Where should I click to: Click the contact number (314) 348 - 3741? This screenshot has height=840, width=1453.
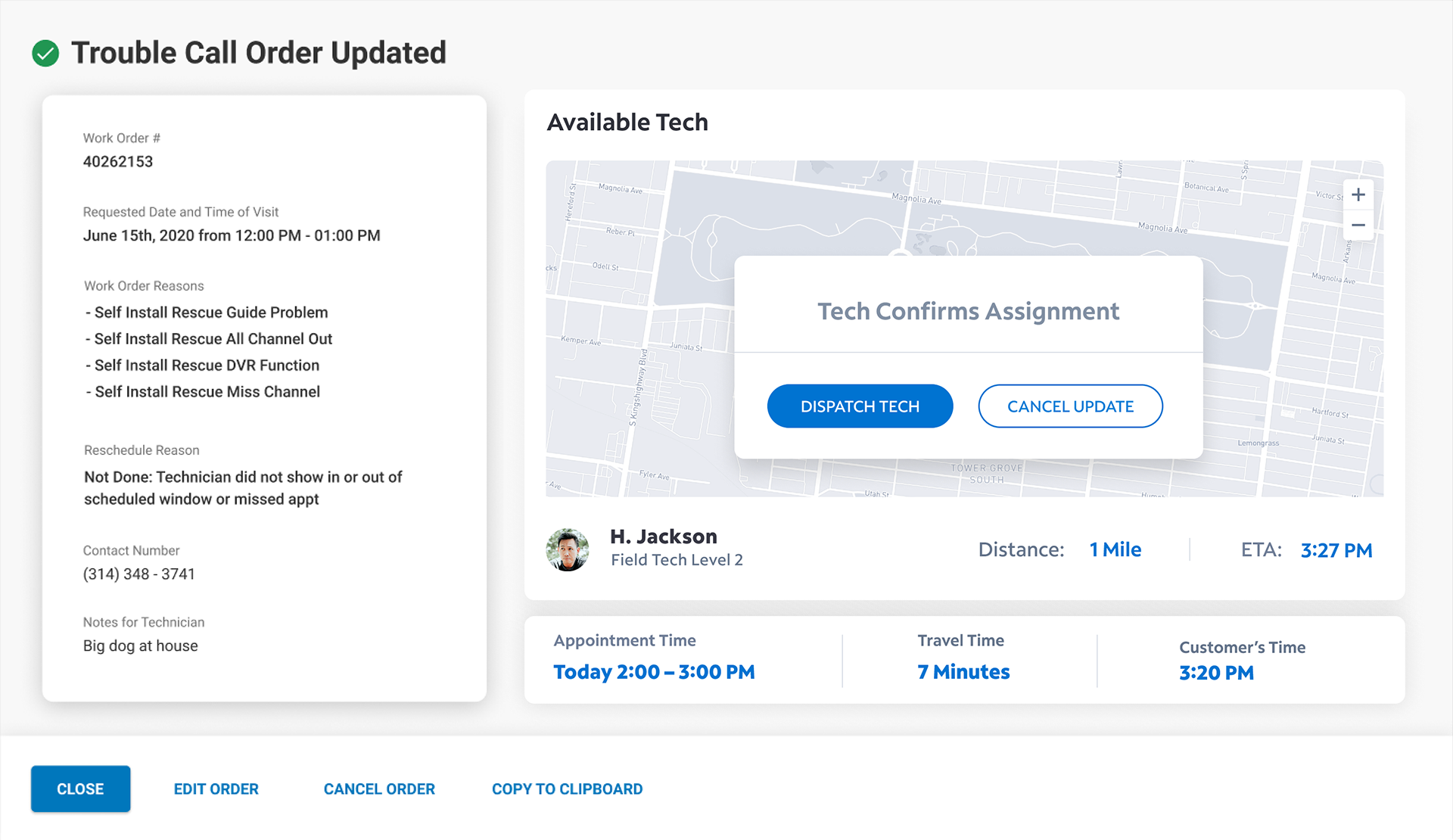[139, 574]
